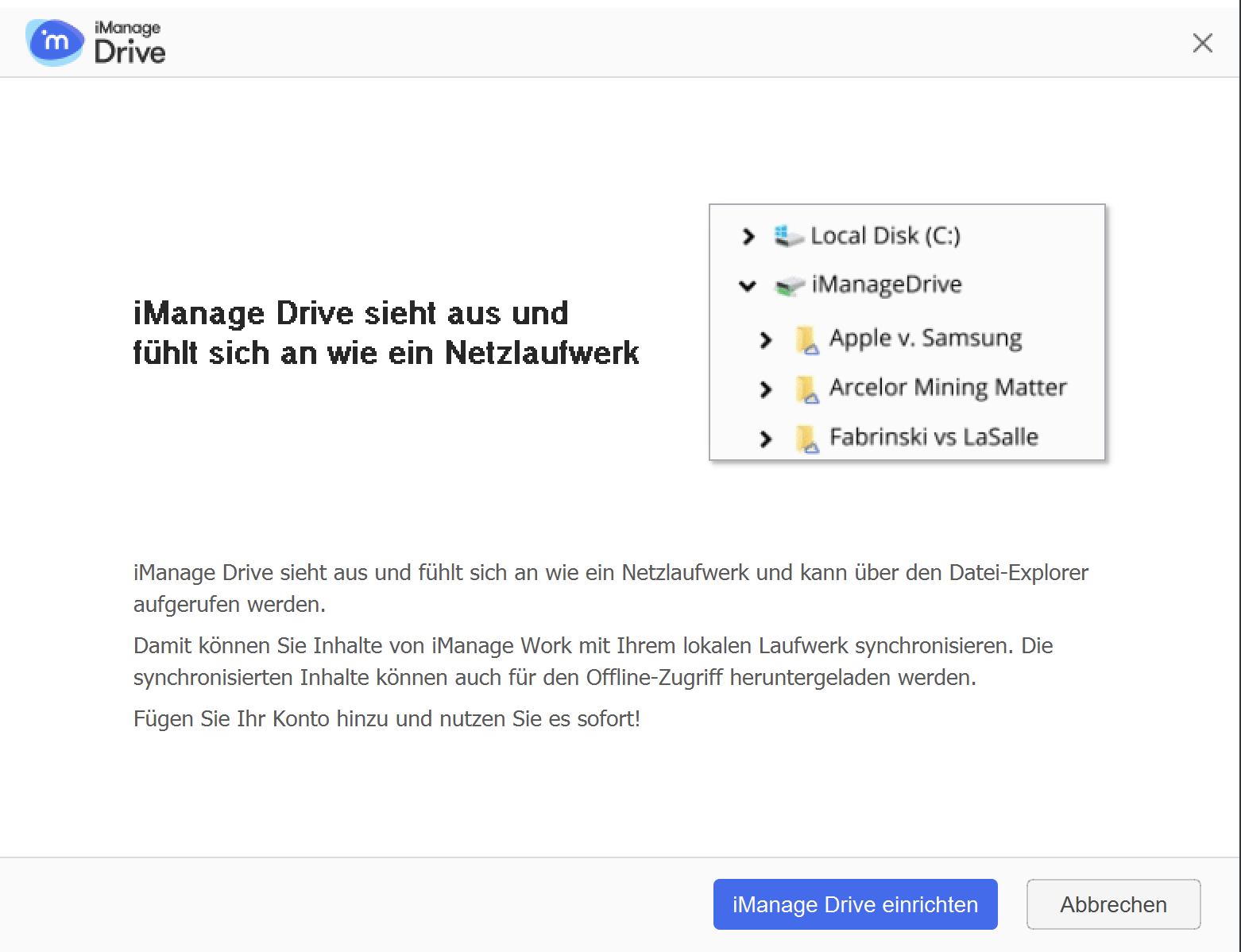This screenshot has width=1241, height=952.
Task: Expand the Apple v. Samsung chevron
Action: click(766, 340)
